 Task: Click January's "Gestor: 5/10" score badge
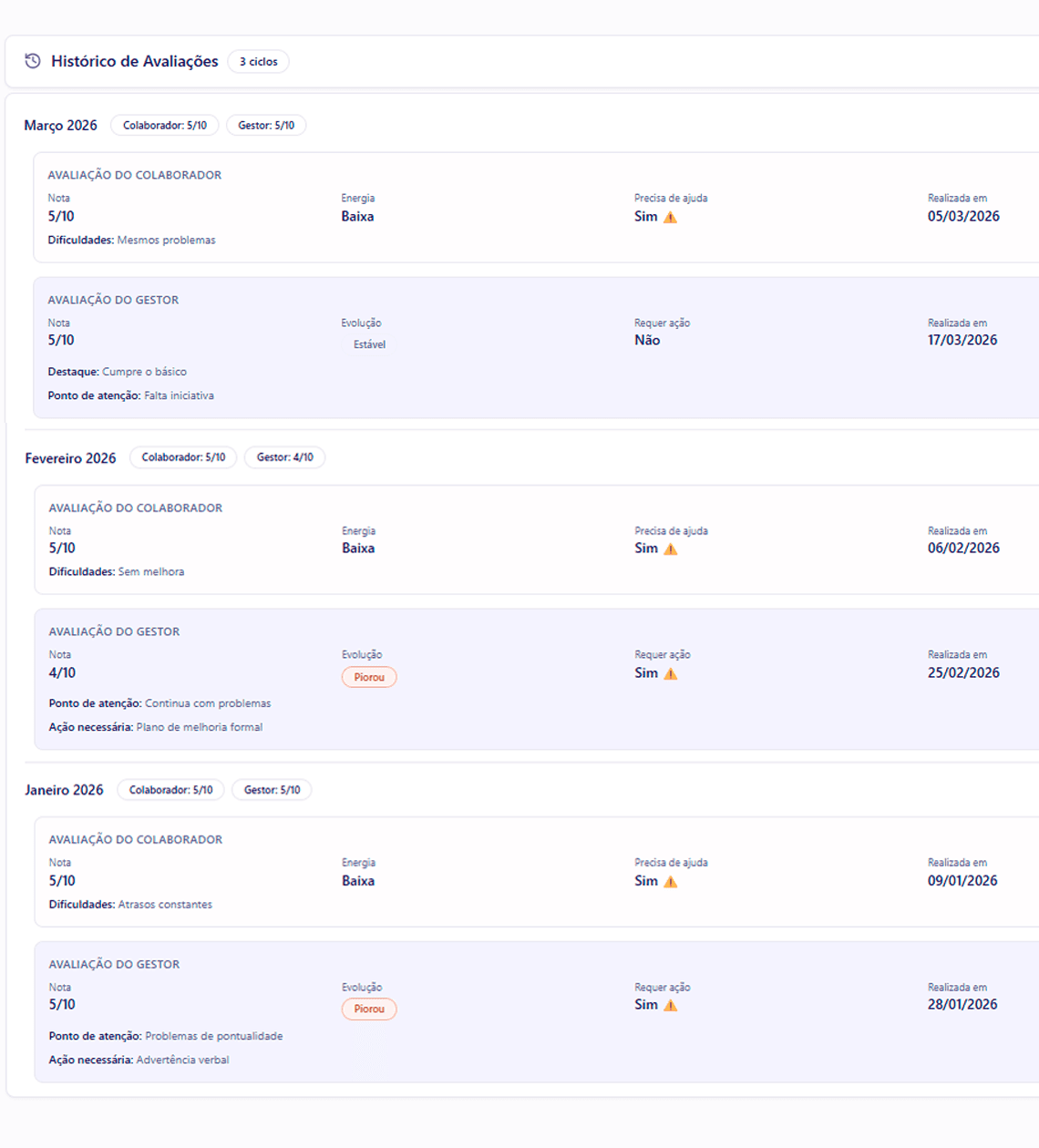pyautogui.click(x=272, y=790)
